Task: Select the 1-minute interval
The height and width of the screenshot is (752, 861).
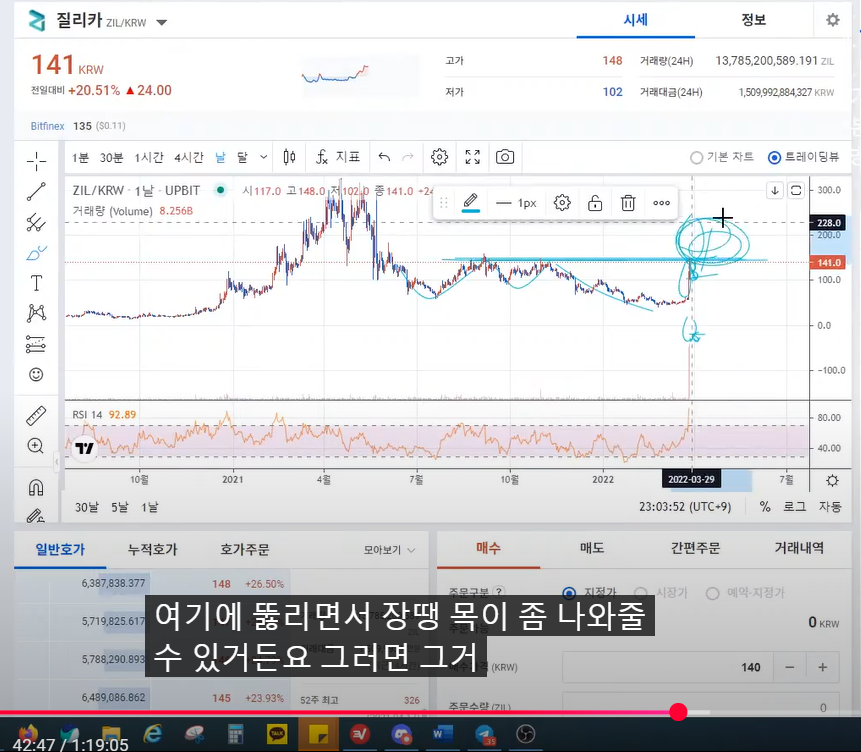Action: click(80, 158)
